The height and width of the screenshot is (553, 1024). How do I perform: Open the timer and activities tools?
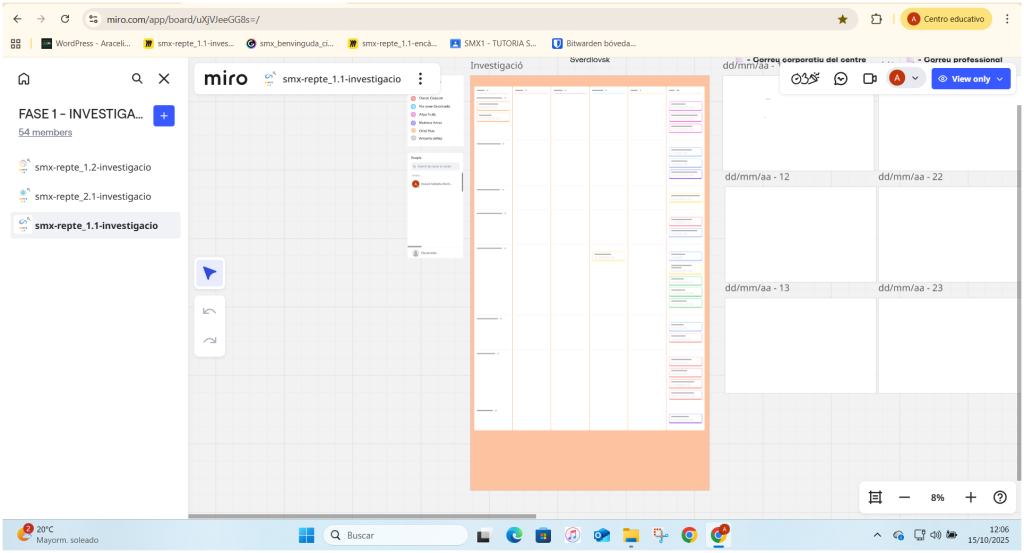(805, 79)
